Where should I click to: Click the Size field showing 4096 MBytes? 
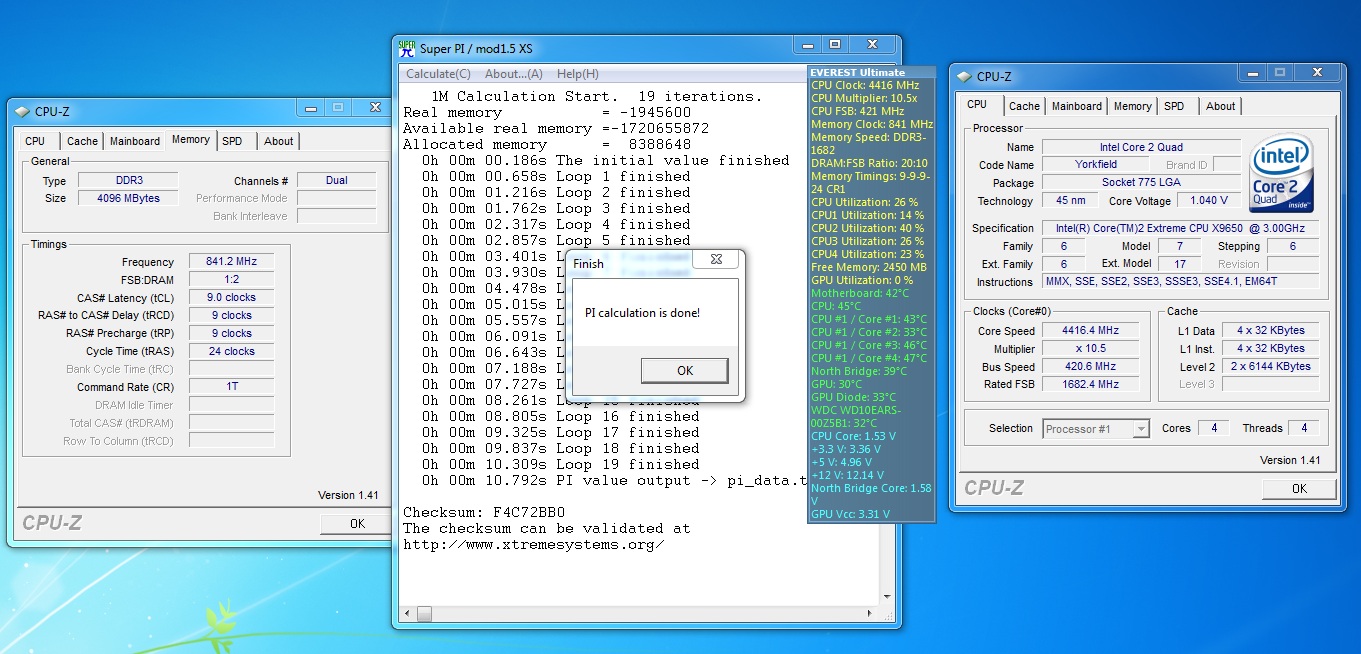click(127, 198)
